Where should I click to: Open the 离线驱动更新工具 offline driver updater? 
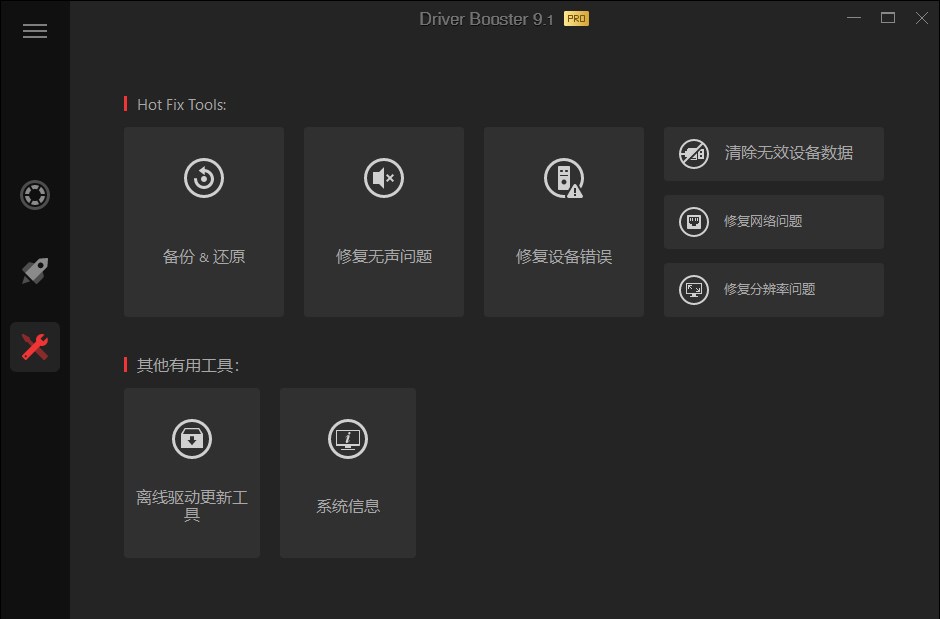tap(191, 472)
